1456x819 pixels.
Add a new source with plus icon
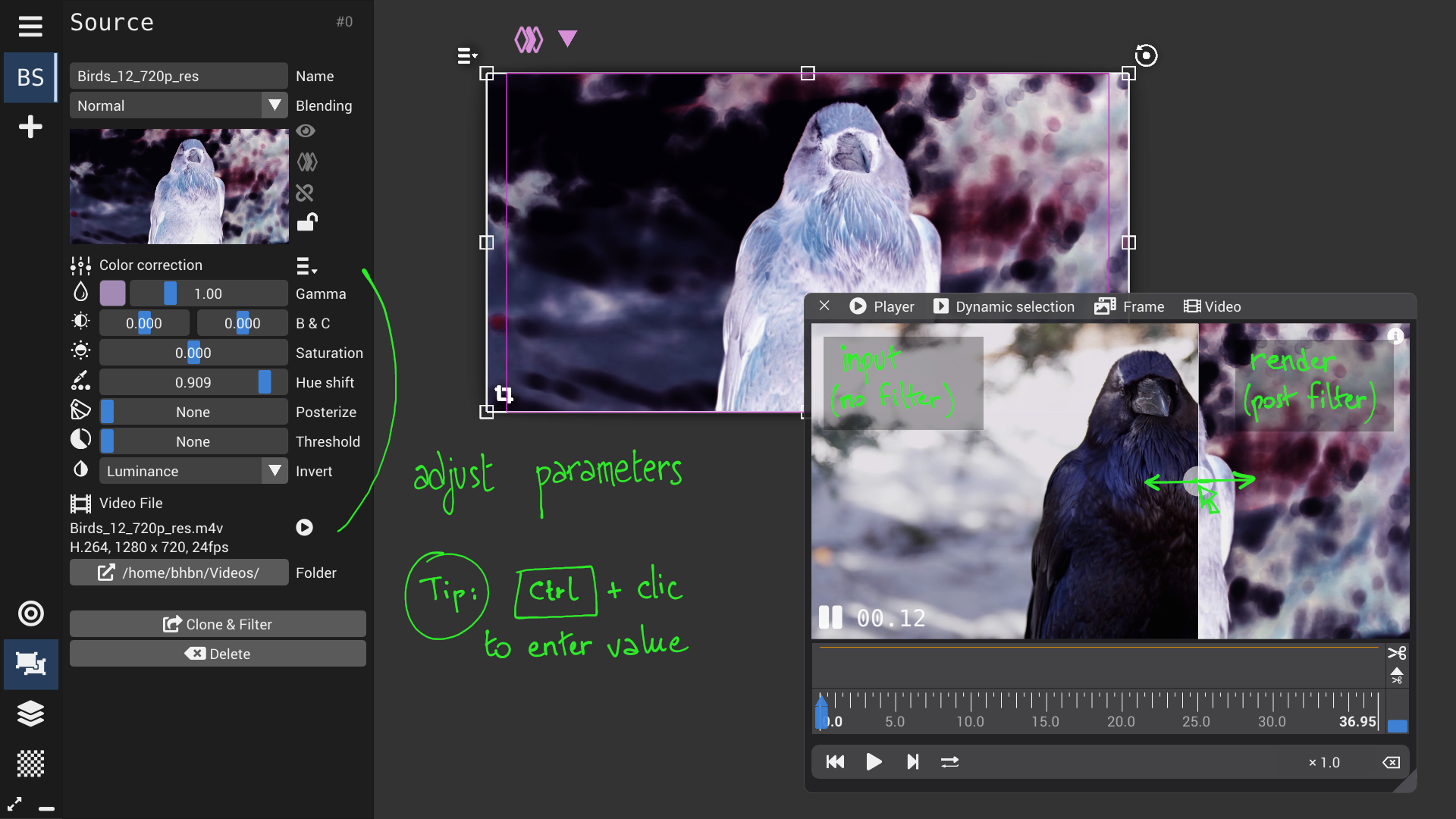click(x=30, y=127)
